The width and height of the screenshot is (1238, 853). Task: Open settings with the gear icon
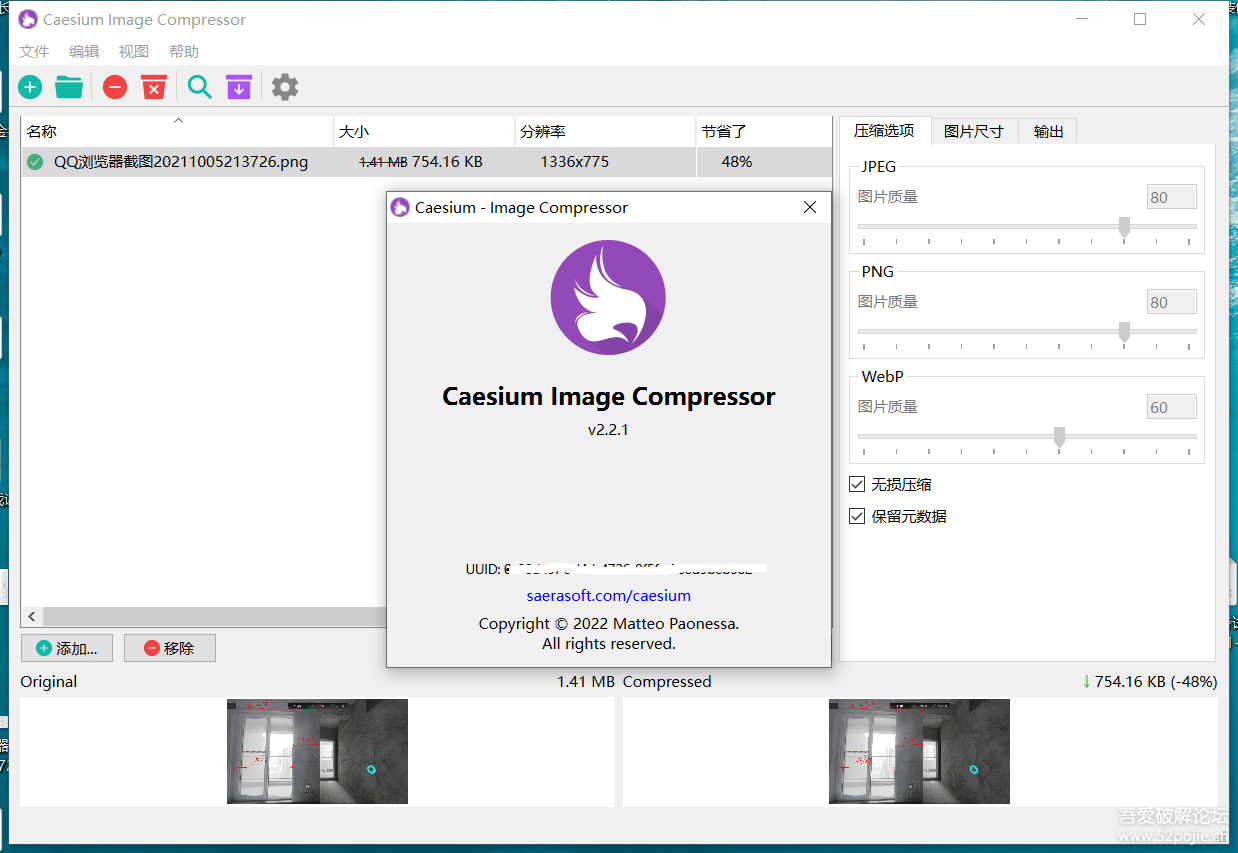click(285, 88)
